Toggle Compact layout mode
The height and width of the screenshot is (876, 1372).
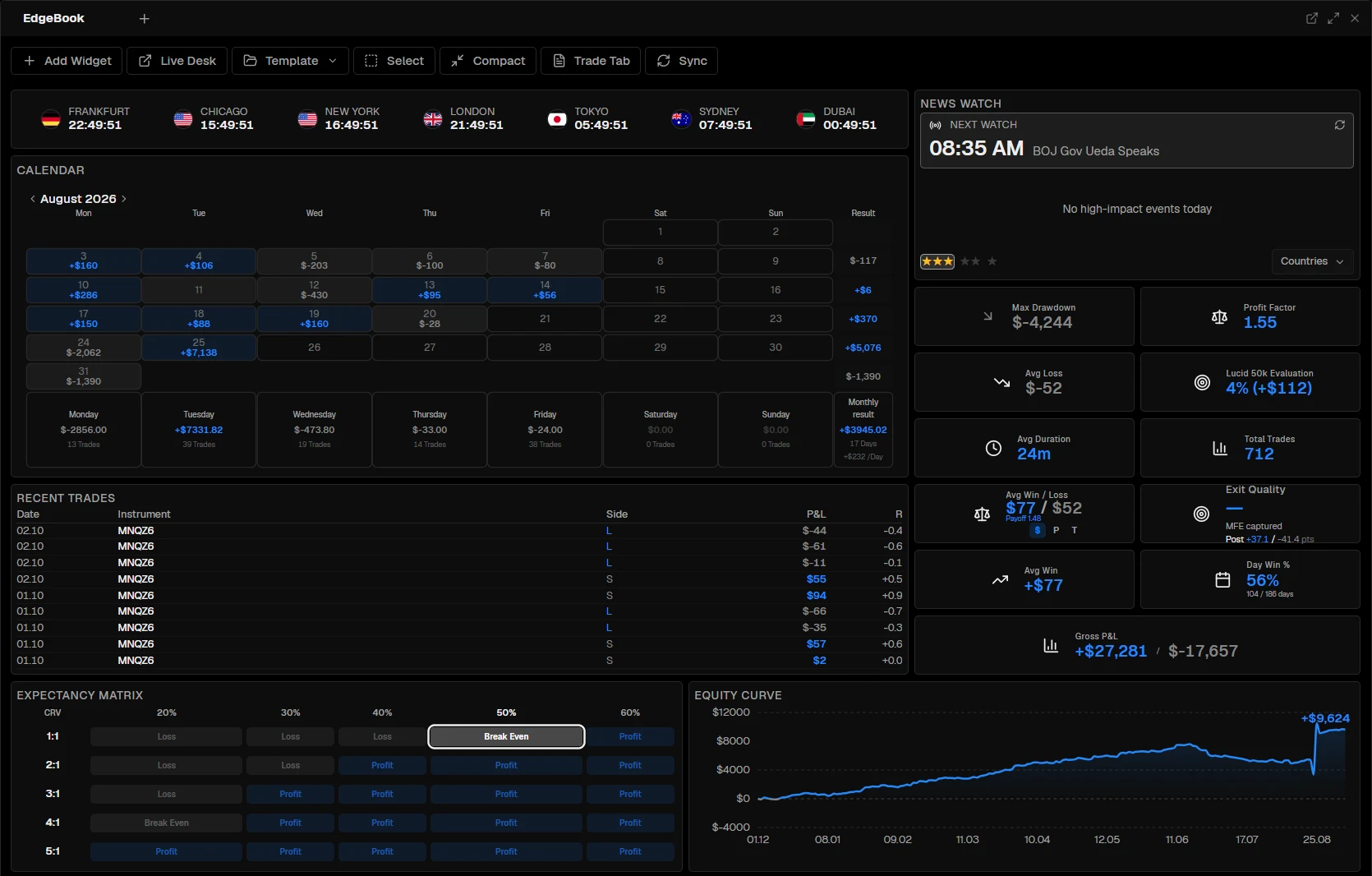[488, 61]
